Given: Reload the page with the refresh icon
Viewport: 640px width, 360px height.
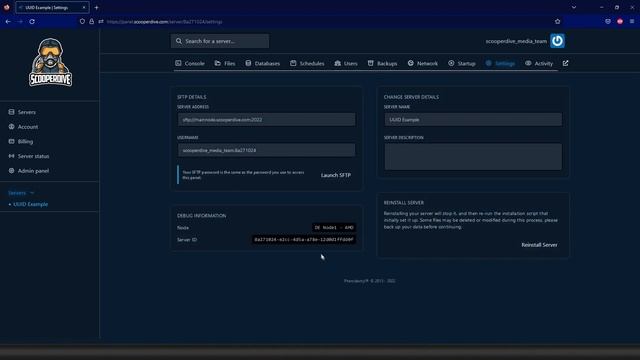Looking at the screenshot, I should pyautogui.click(x=32, y=21).
